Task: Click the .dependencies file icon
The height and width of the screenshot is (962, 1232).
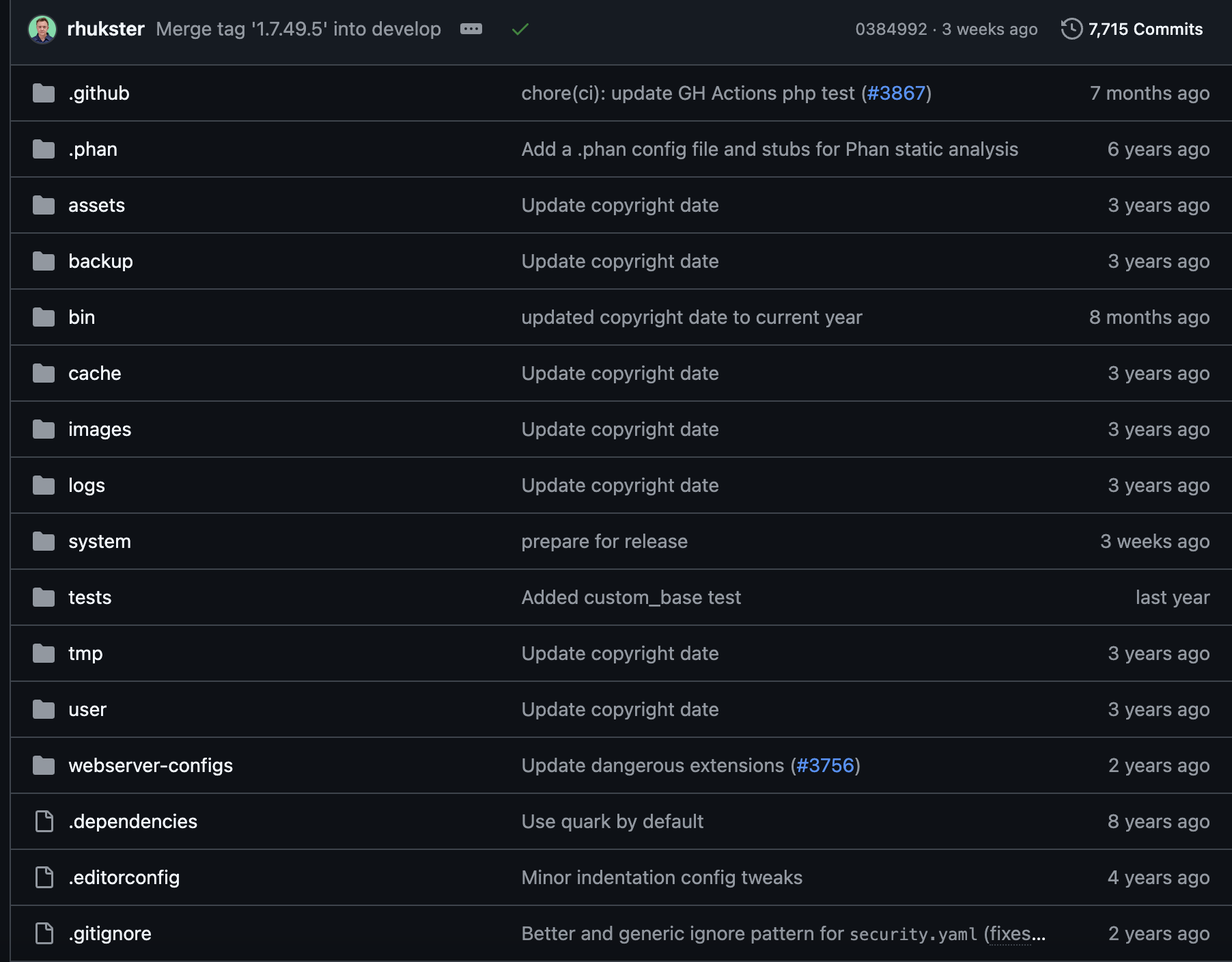Action: click(44, 822)
